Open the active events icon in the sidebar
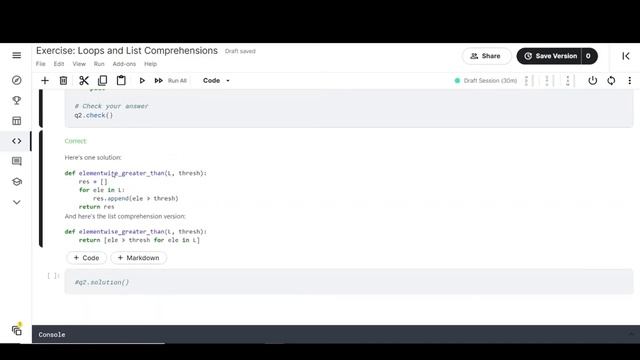 coord(17,330)
